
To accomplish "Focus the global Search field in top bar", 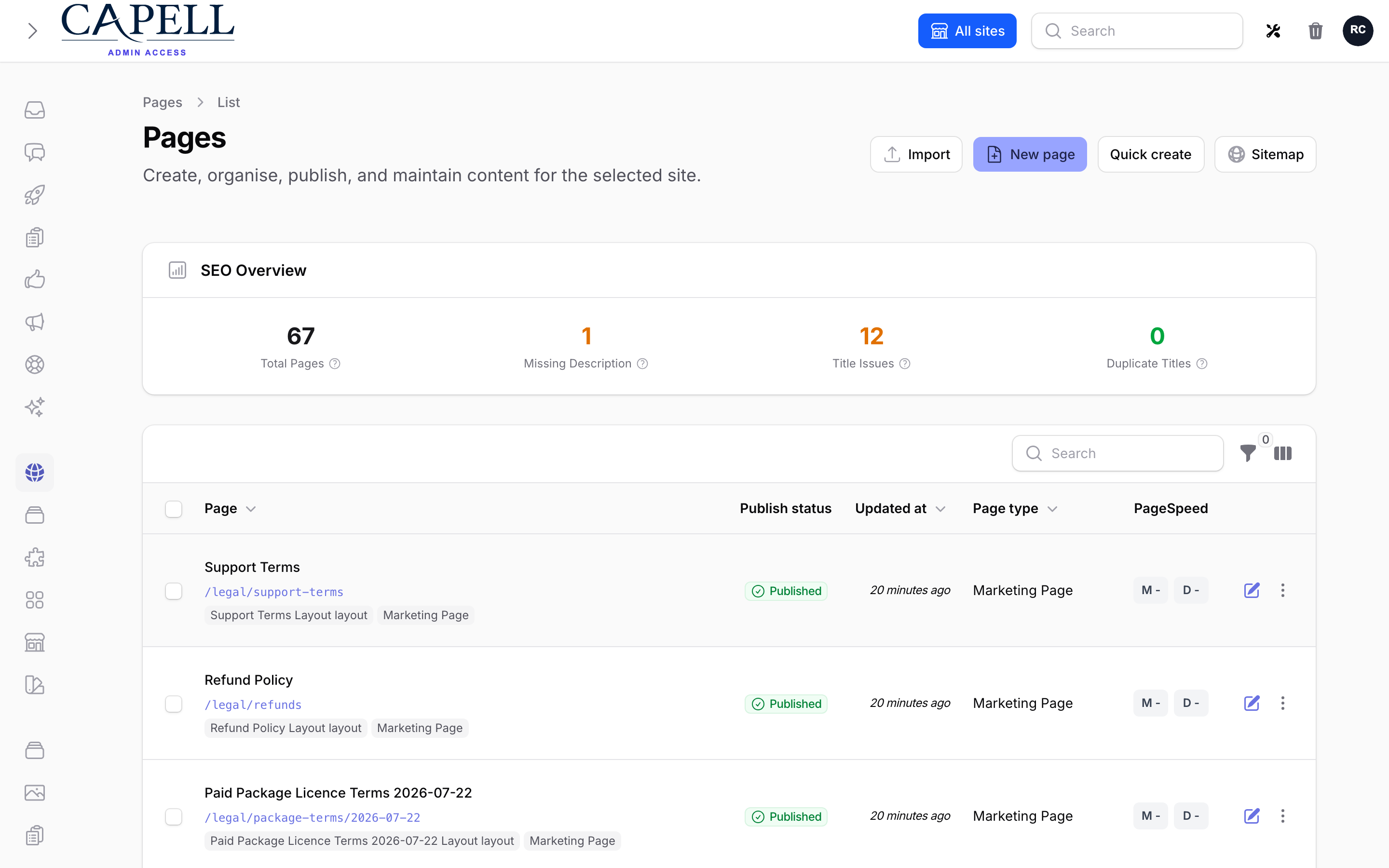I will point(1137,31).
